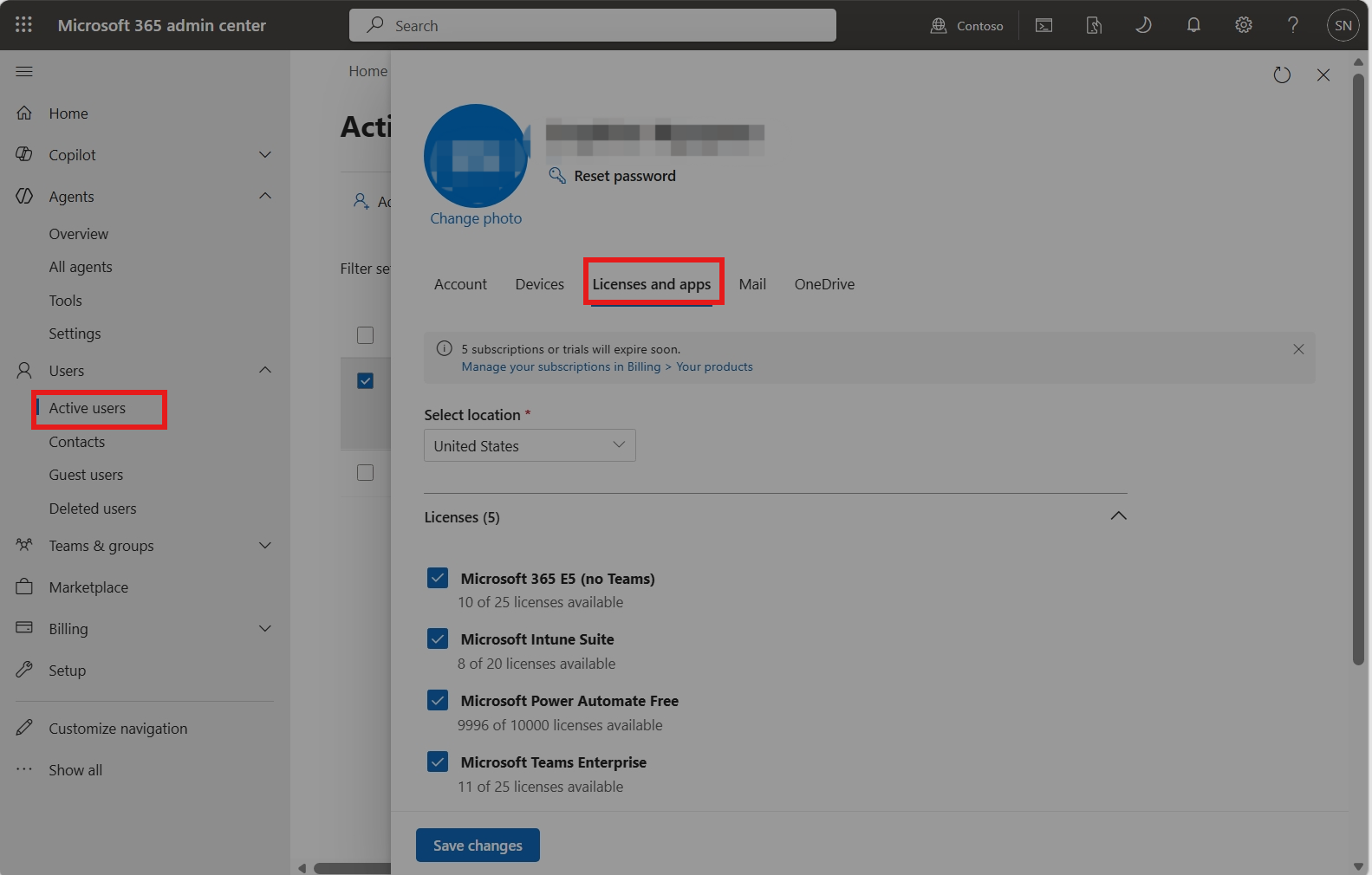Image resolution: width=1372 pixels, height=875 pixels.
Task: Uncheck Microsoft Teams Enterprise license
Action: coord(438,762)
